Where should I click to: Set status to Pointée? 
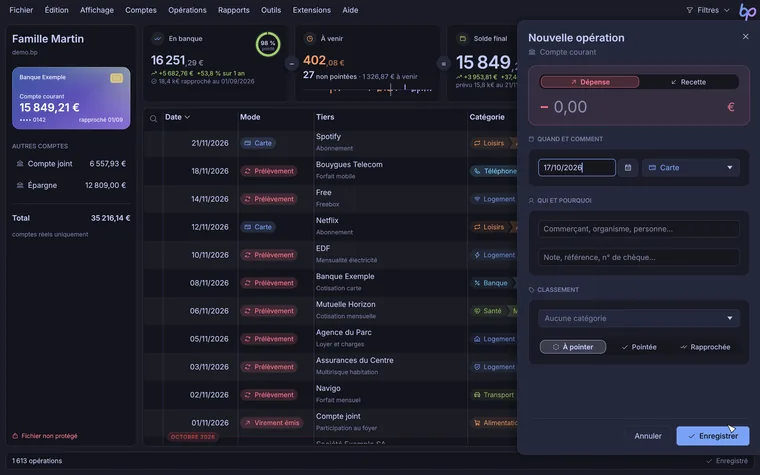pyautogui.click(x=639, y=347)
